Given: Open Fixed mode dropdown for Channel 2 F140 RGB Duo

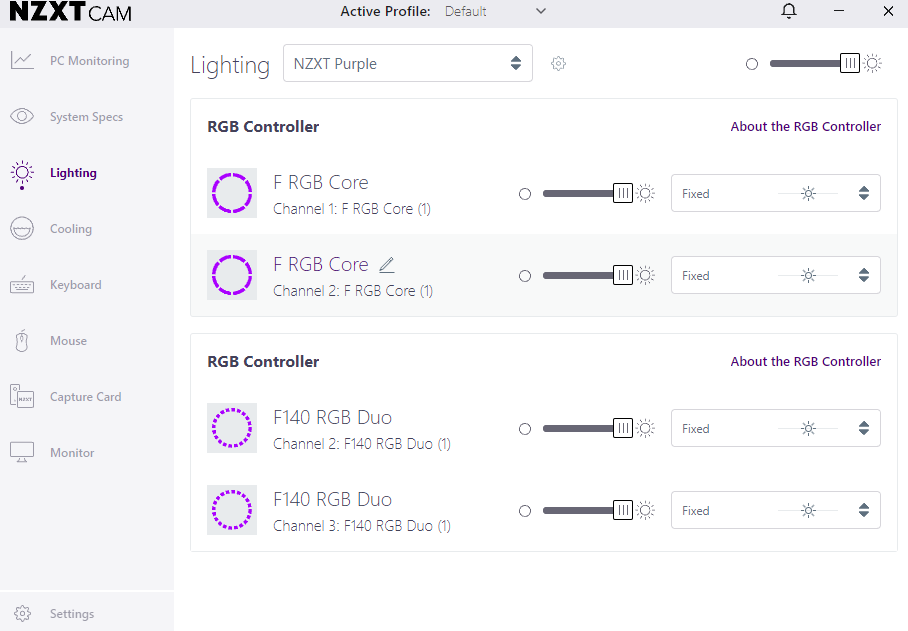Looking at the screenshot, I should pos(775,428).
